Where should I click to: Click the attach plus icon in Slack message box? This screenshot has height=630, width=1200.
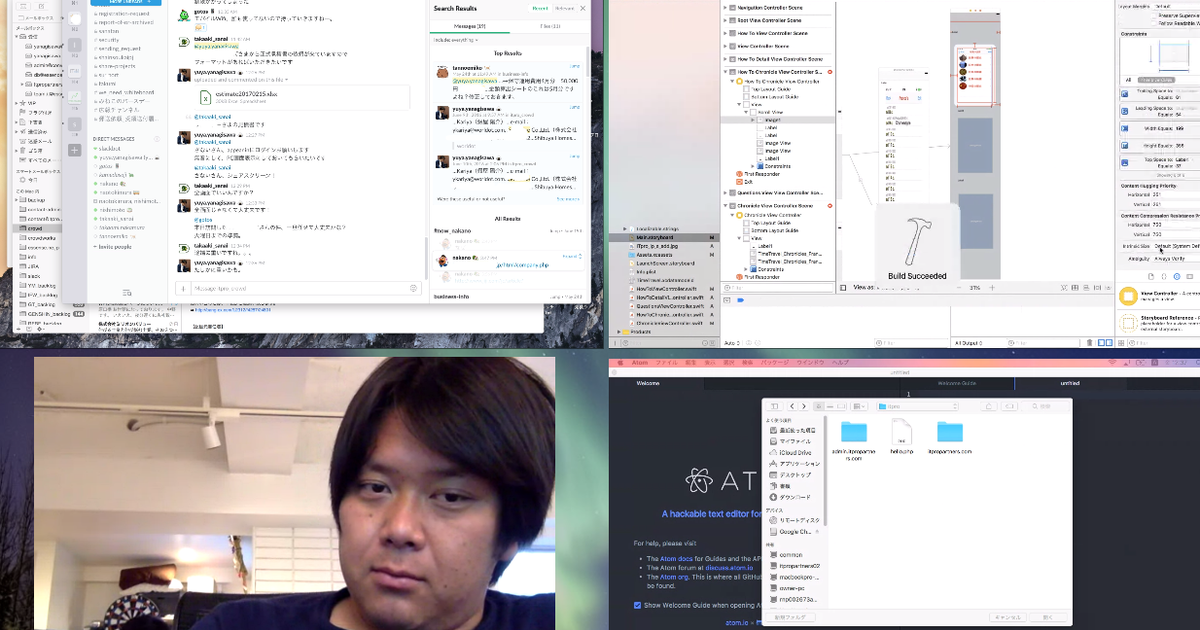pos(183,288)
